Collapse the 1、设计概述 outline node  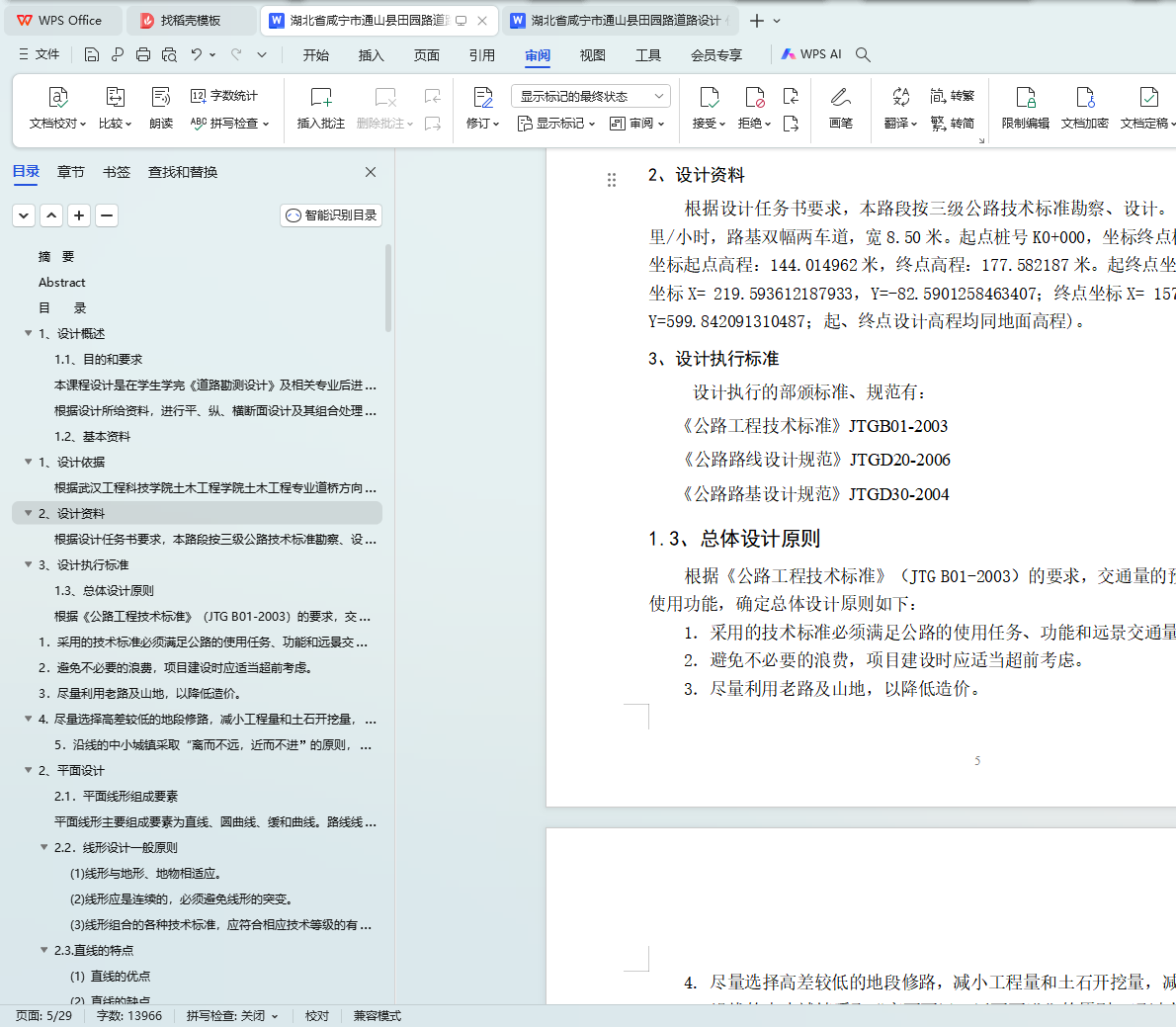[29, 333]
